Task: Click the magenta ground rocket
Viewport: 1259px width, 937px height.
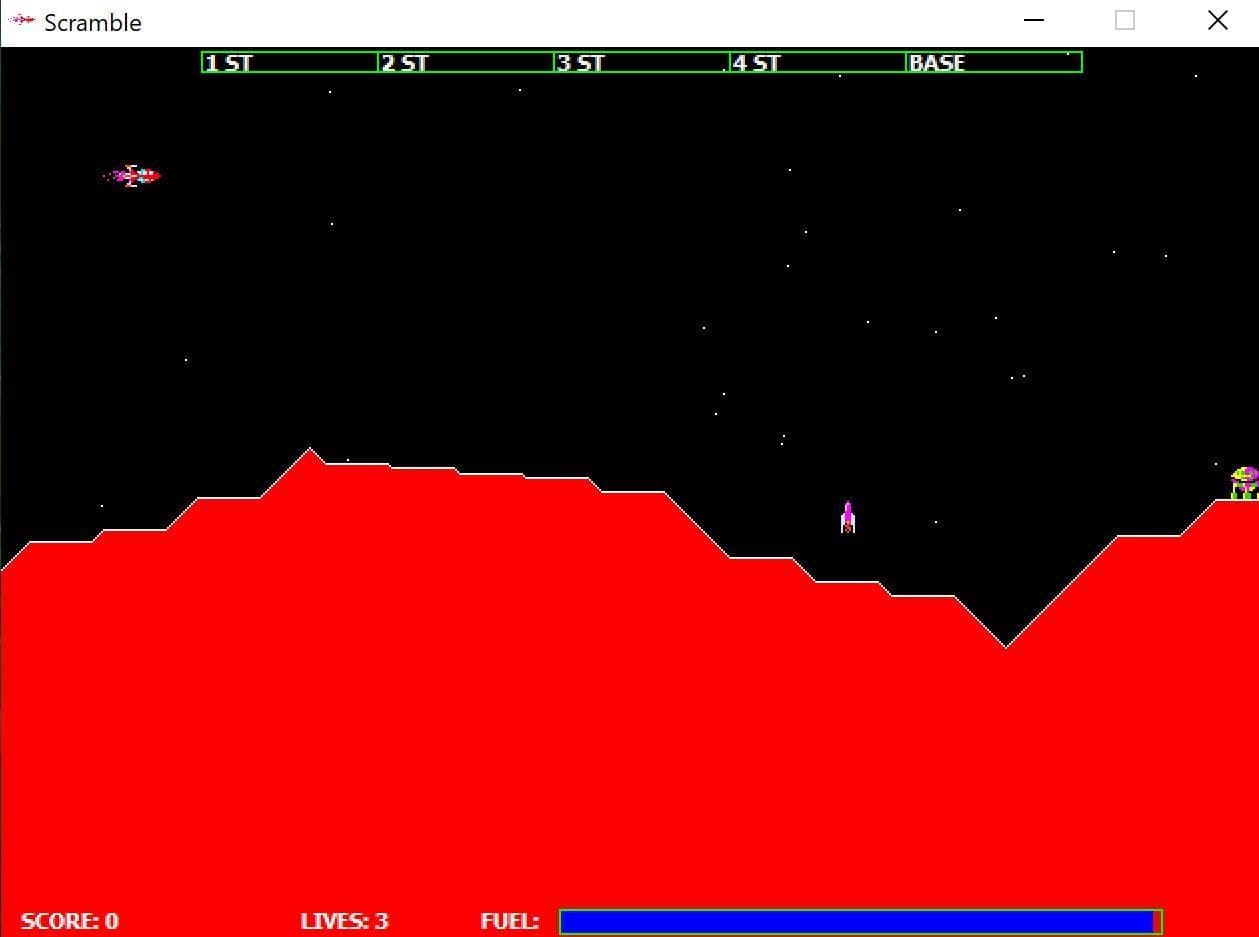Action: [848, 517]
